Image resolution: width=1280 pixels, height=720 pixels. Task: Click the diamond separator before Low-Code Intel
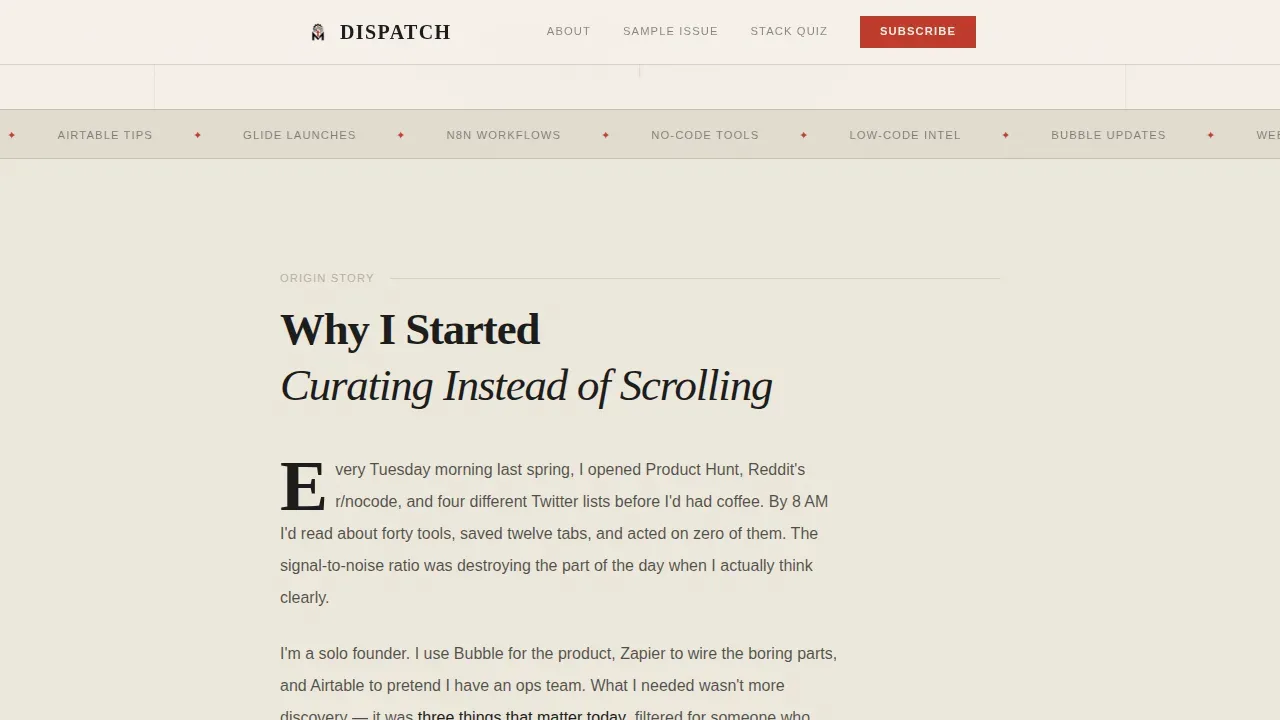click(x=804, y=135)
